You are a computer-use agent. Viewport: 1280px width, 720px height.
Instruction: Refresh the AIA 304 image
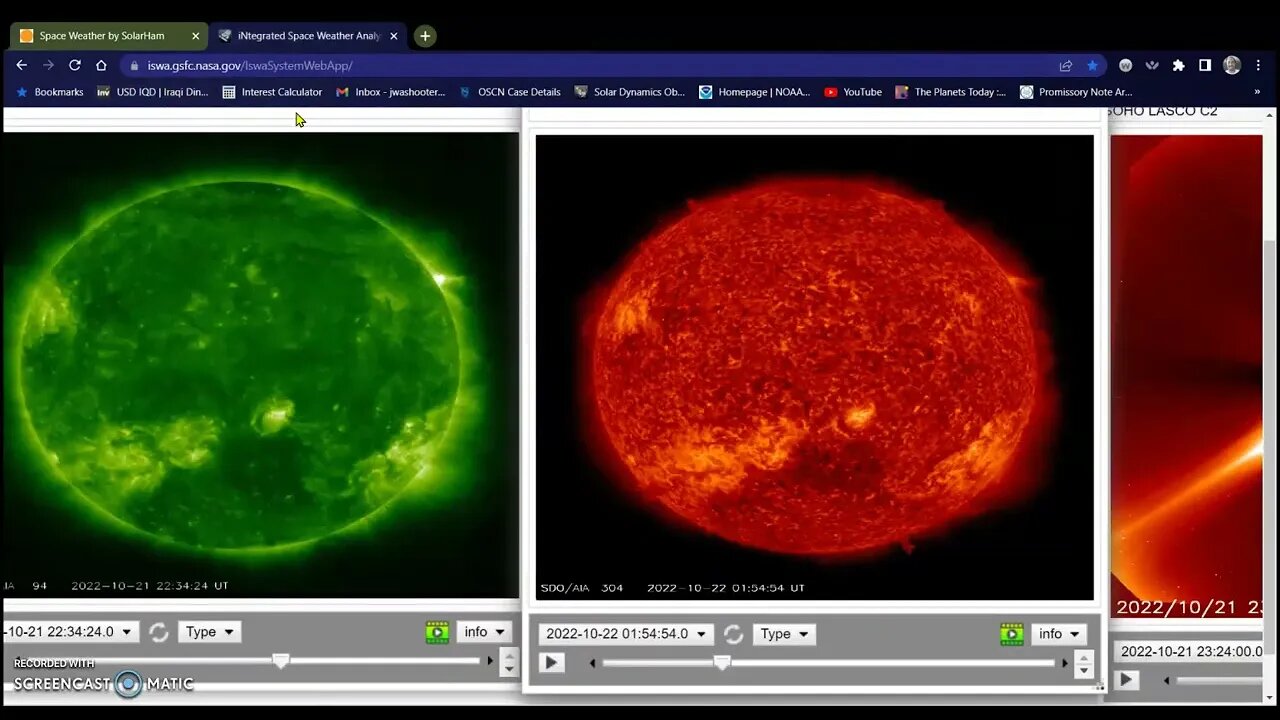[733, 634]
